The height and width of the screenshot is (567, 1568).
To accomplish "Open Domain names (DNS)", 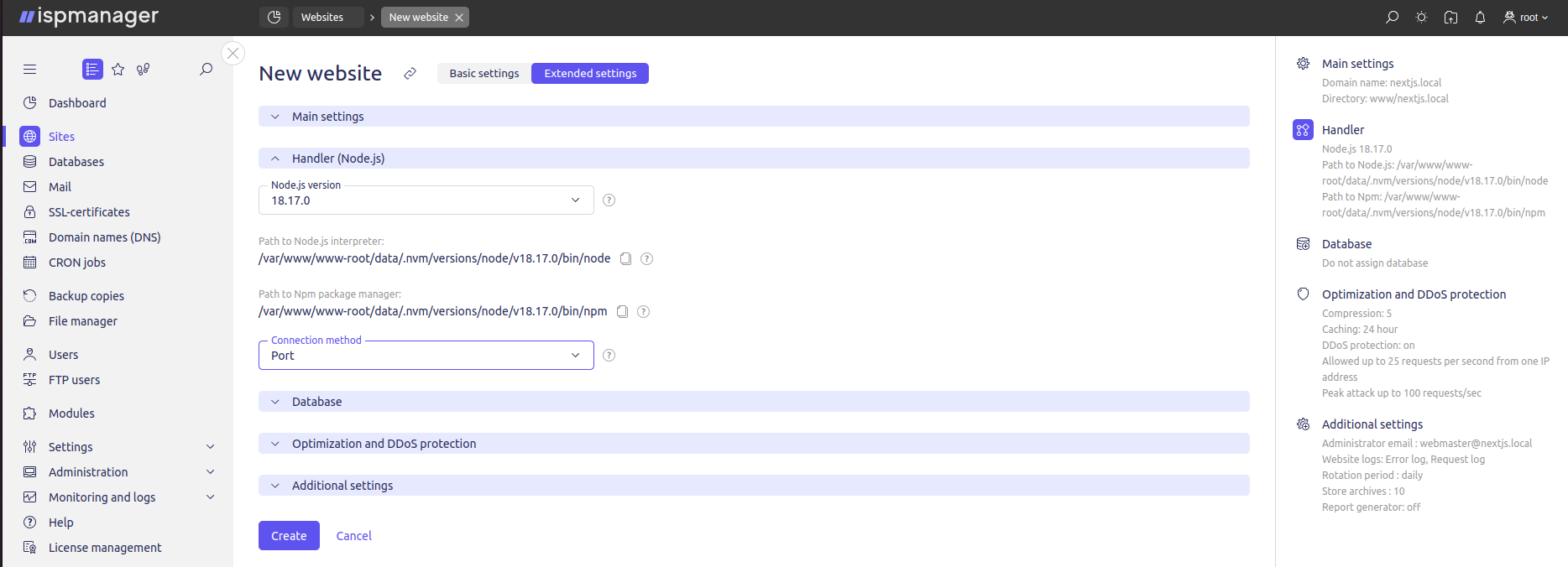I will [x=104, y=237].
